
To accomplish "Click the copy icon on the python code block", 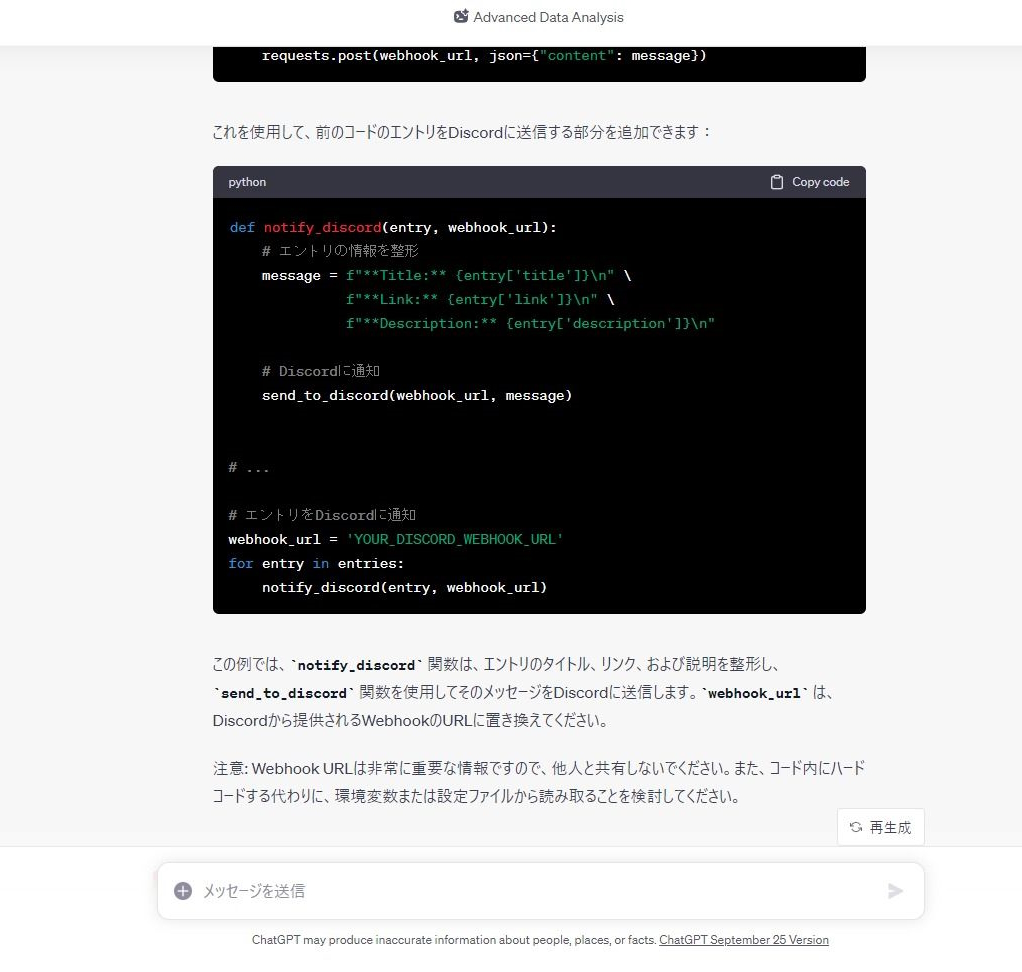I will pos(776,182).
